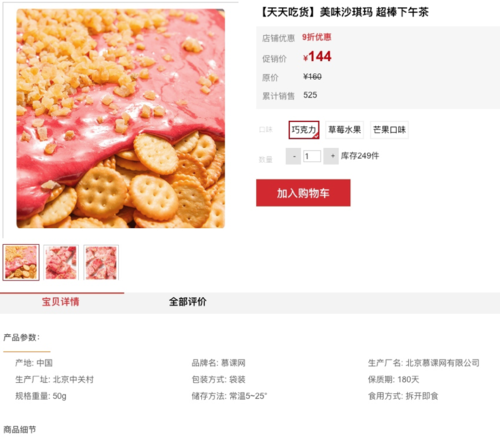Click the quantity input field
This screenshot has height=439, width=500.
pyautogui.click(x=312, y=156)
